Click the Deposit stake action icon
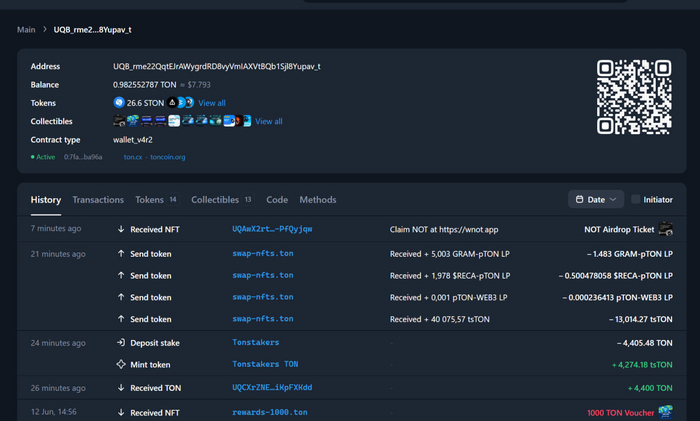 click(121, 342)
